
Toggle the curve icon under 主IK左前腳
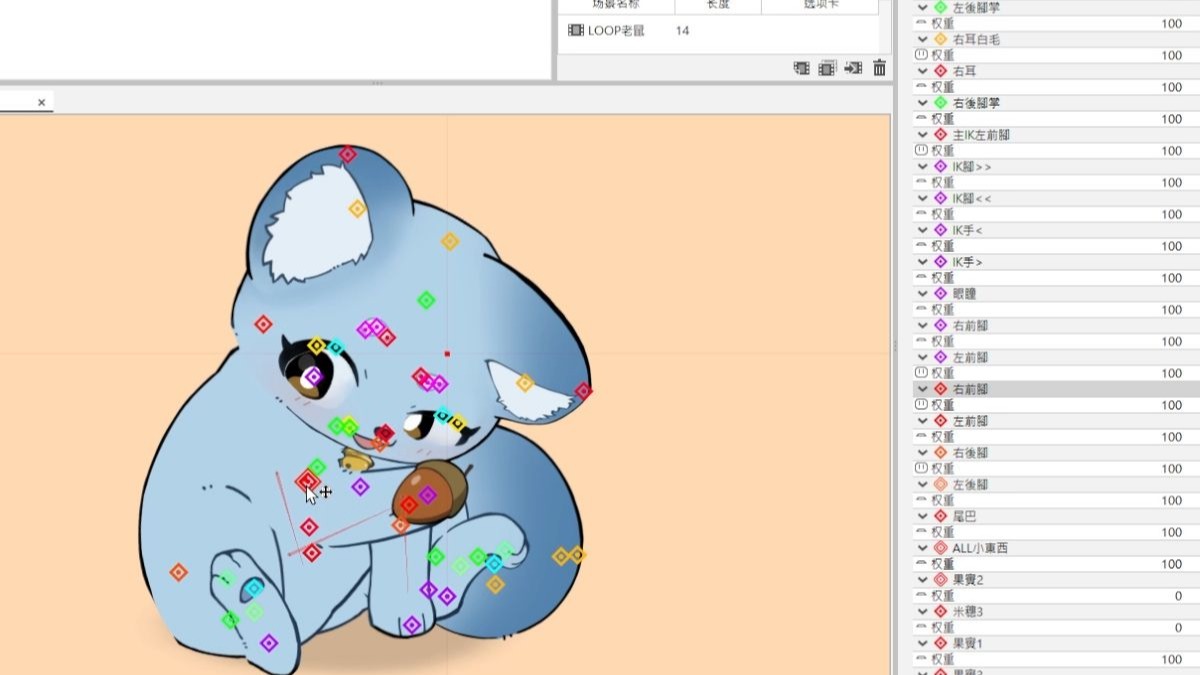(x=921, y=151)
